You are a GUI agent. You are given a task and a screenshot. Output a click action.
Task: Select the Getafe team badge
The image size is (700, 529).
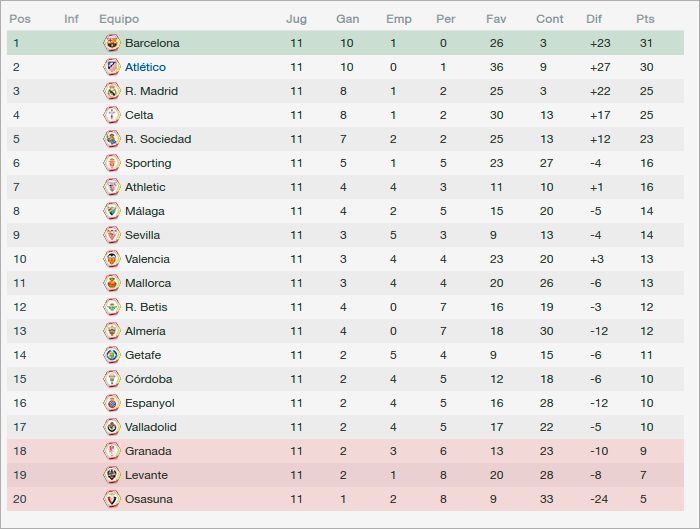pyautogui.click(x=112, y=355)
